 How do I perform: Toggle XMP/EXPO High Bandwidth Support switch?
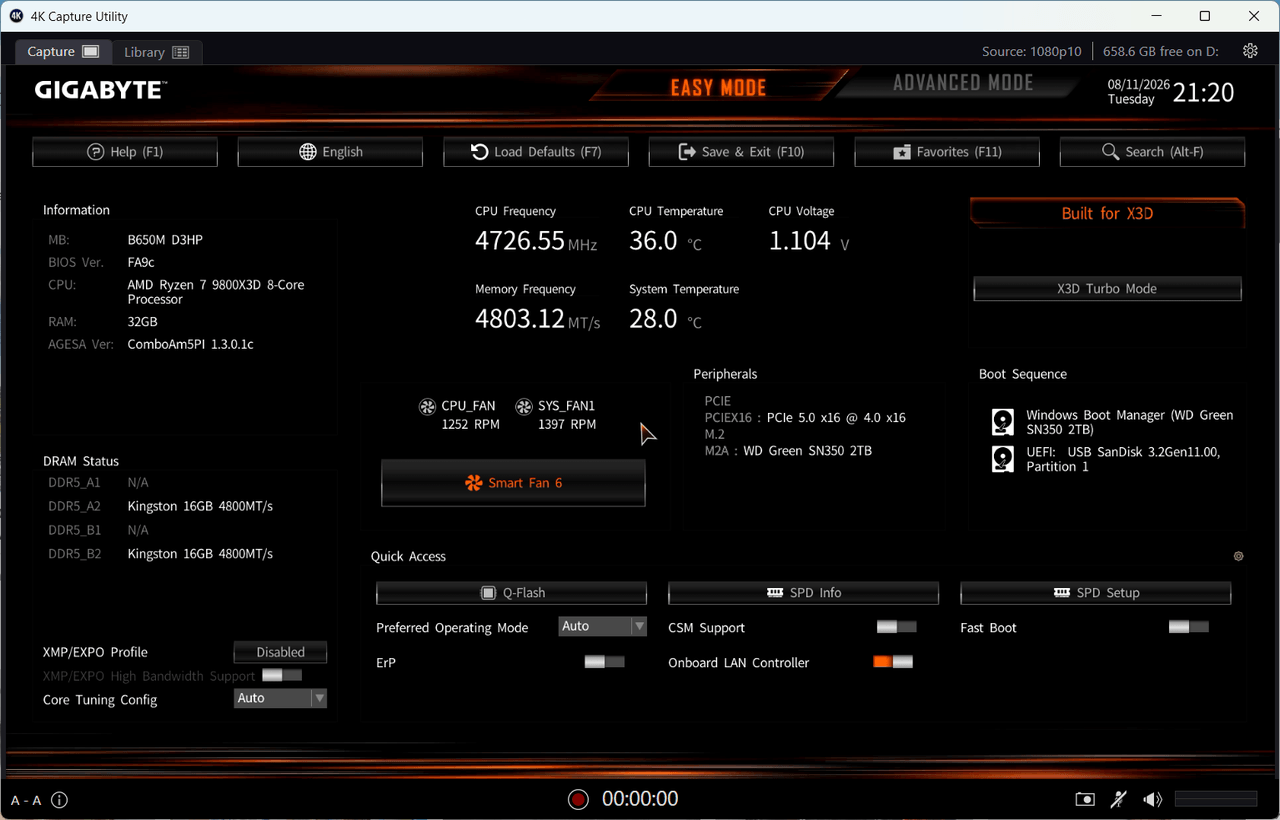[x=282, y=675]
